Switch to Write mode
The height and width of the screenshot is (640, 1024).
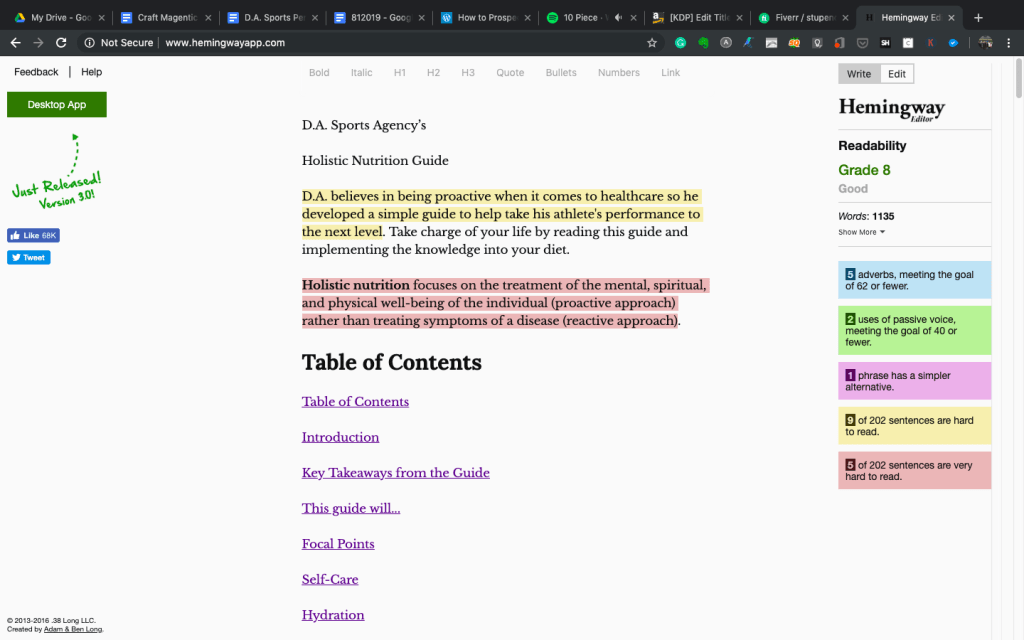pyautogui.click(x=858, y=74)
